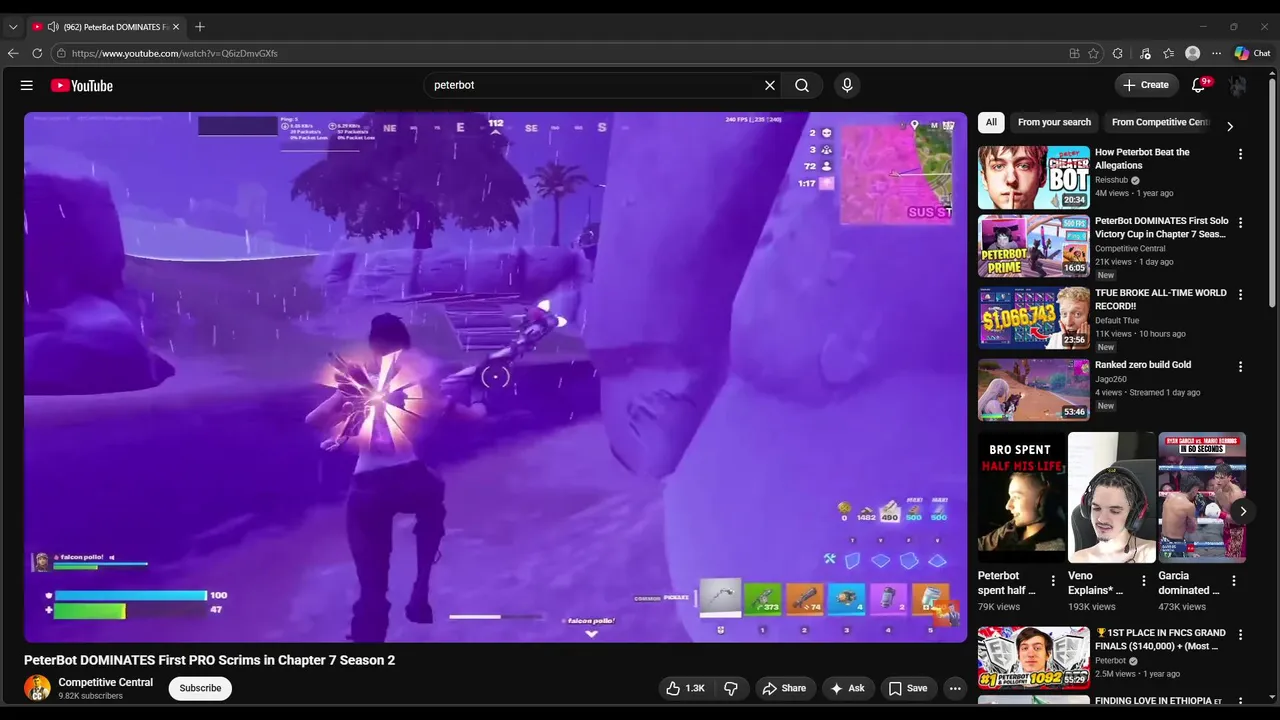This screenshot has width=1280, height=720.
Task: Run search with magnifier button
Action: 802,85
